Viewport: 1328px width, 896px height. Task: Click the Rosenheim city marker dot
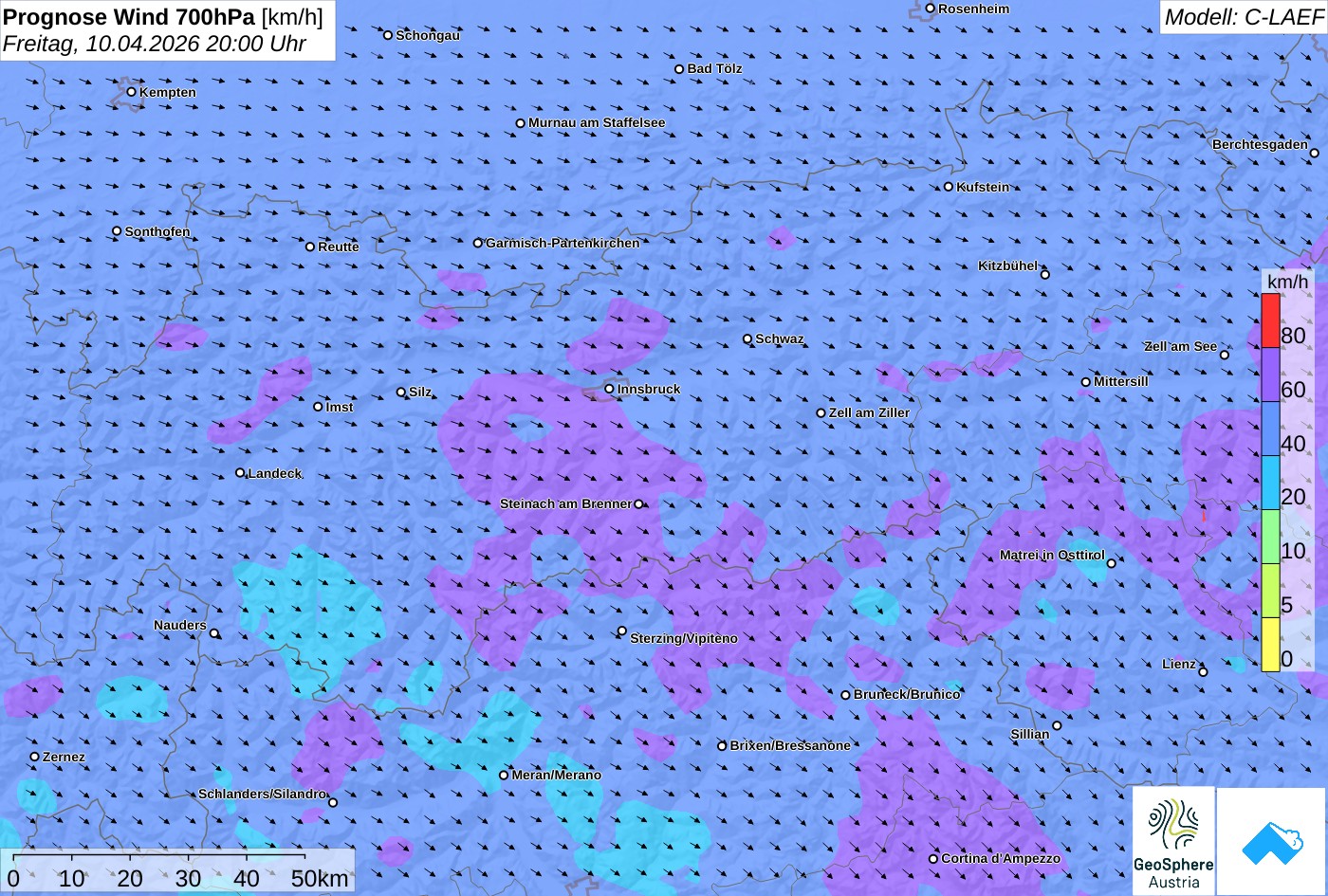tap(931, 9)
